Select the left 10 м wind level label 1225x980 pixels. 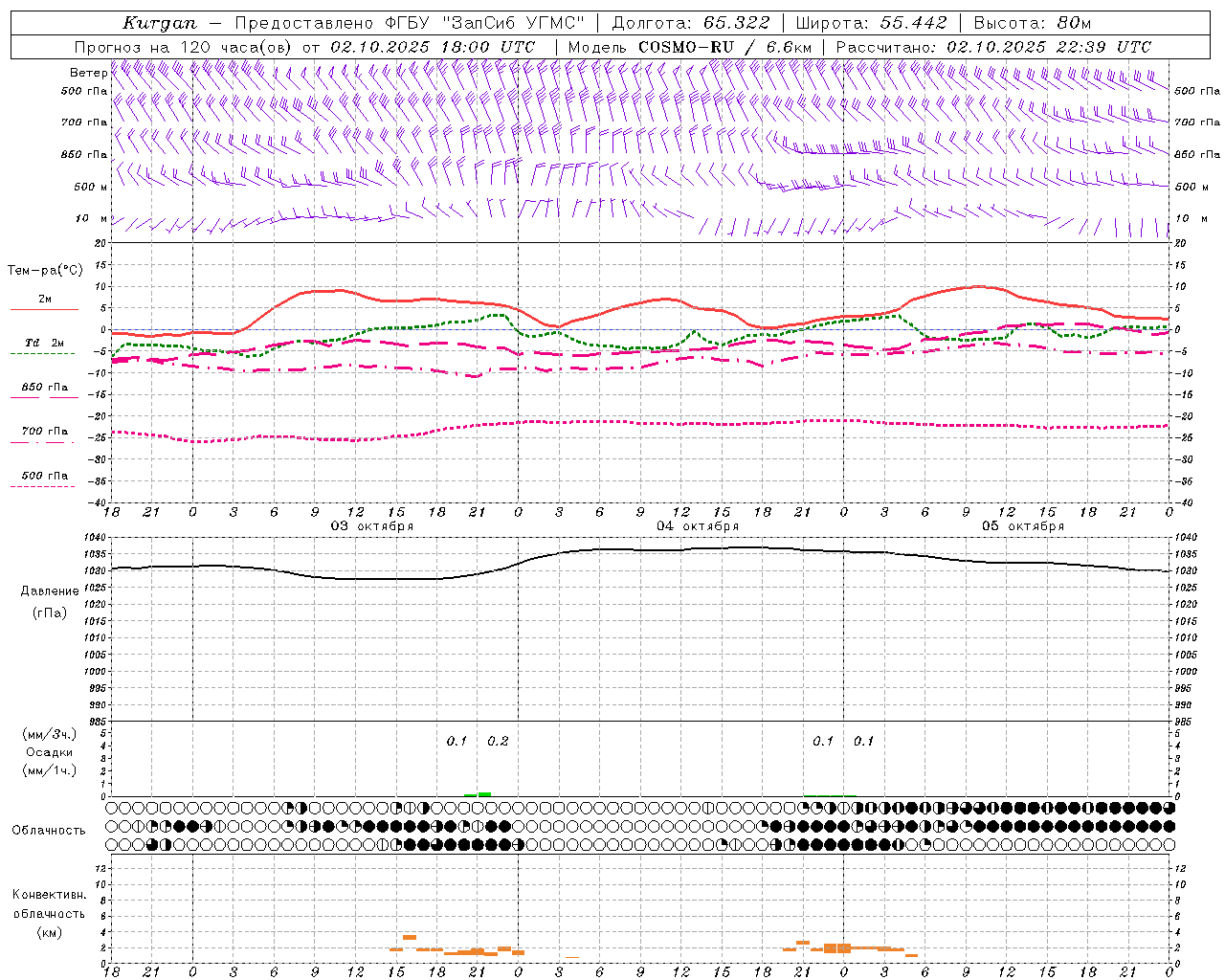pos(91,219)
